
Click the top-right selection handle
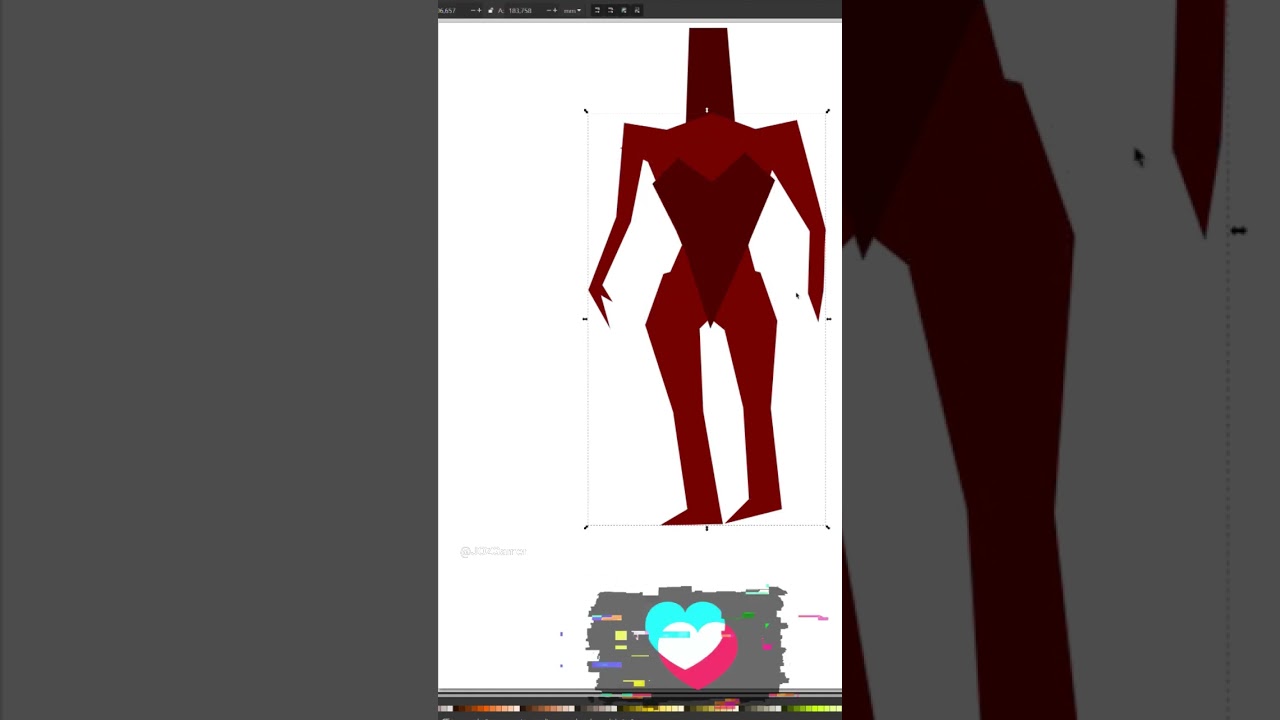pyautogui.click(x=828, y=111)
